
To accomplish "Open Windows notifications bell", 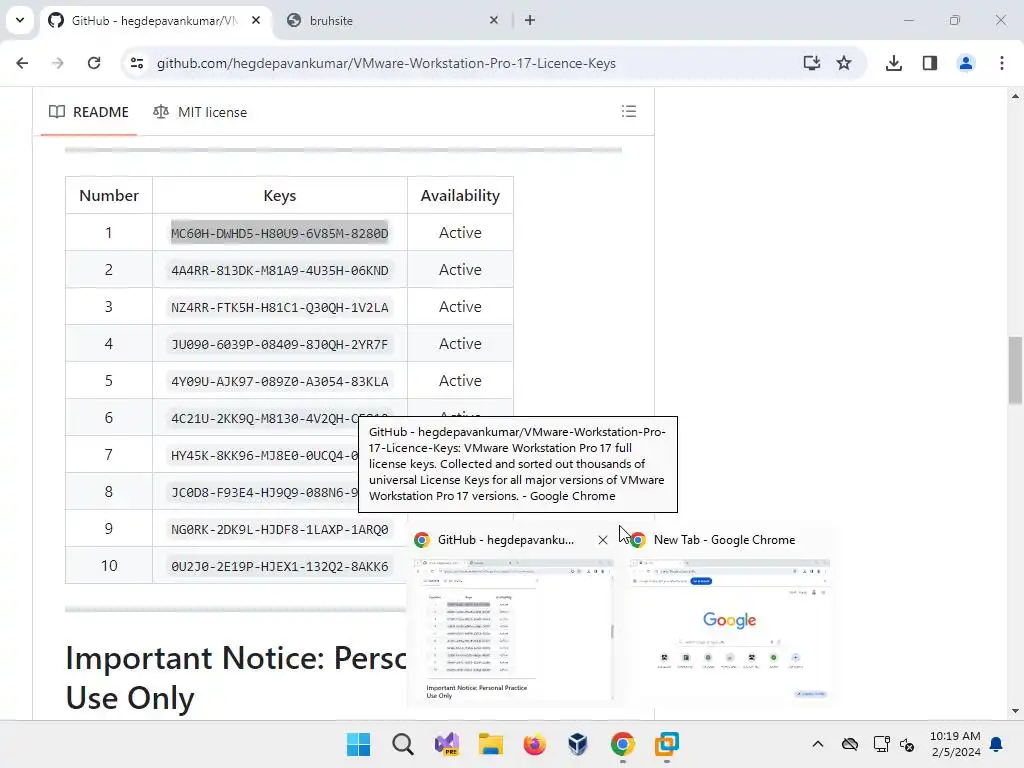I will click(x=996, y=744).
